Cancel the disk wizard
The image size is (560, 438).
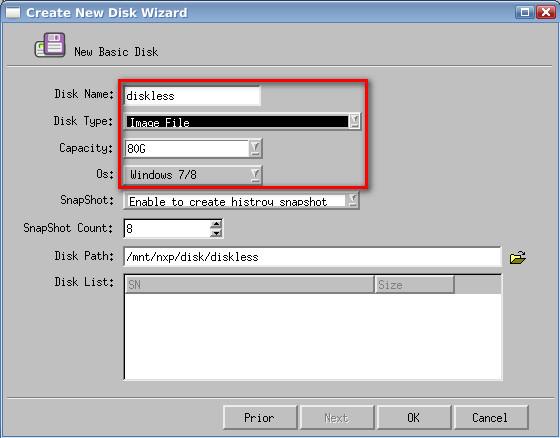pos(490,417)
